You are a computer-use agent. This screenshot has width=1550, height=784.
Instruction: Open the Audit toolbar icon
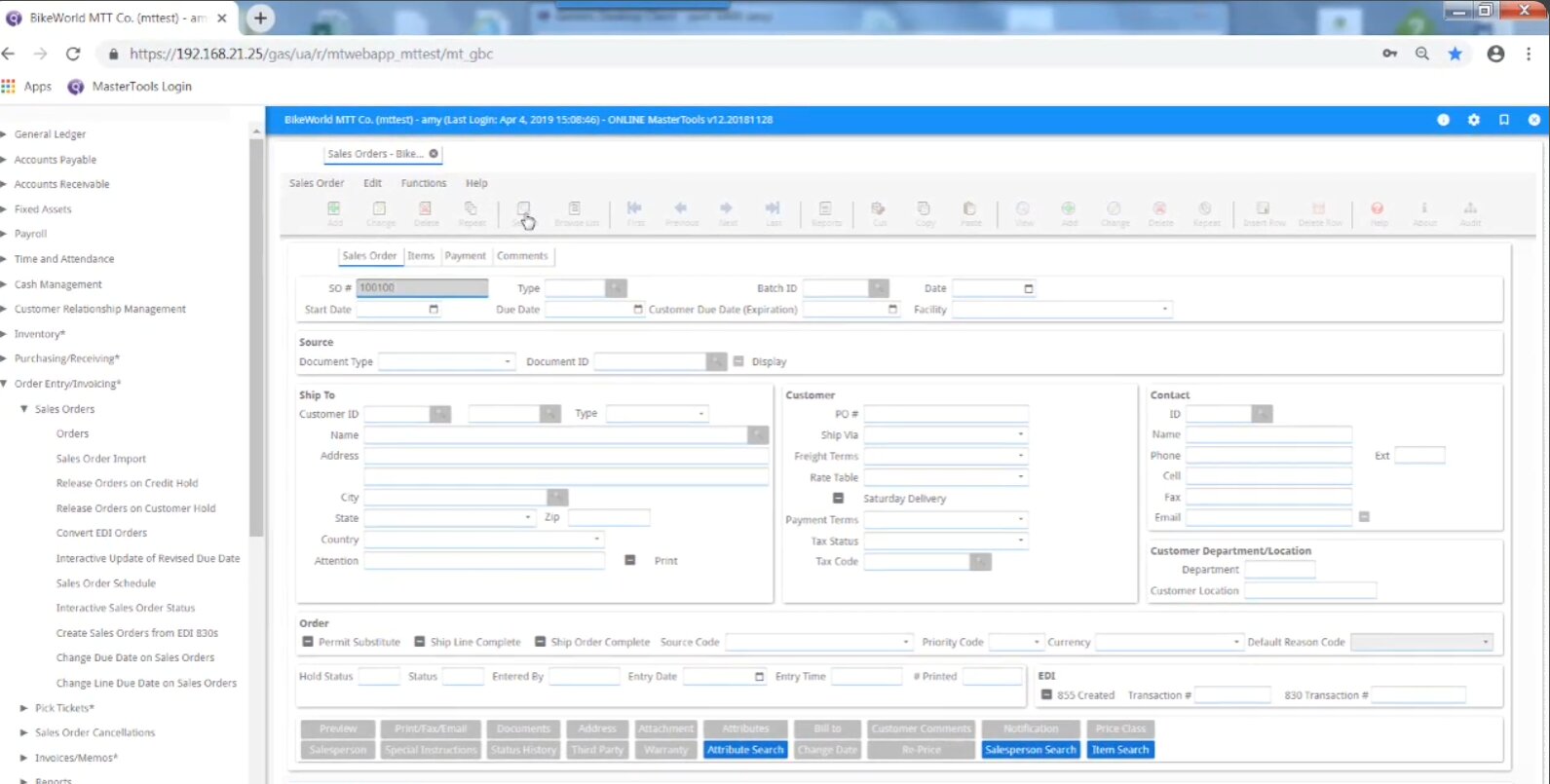click(x=1470, y=213)
